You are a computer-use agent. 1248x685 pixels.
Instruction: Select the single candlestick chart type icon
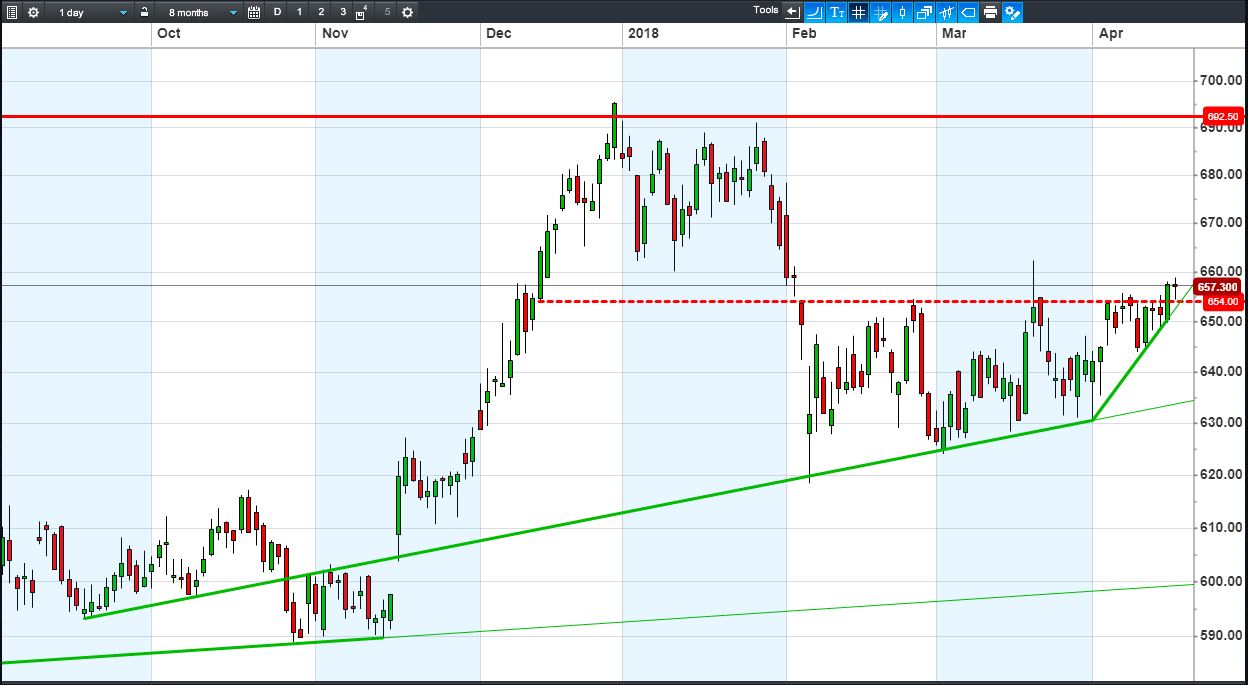point(903,12)
